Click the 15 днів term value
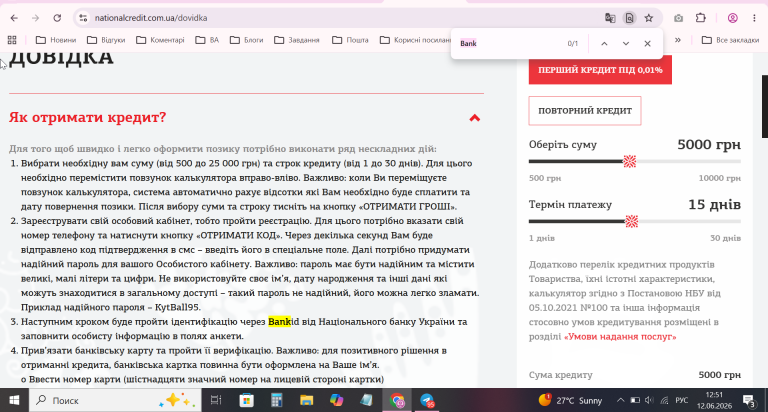The width and height of the screenshot is (768, 412). click(714, 204)
